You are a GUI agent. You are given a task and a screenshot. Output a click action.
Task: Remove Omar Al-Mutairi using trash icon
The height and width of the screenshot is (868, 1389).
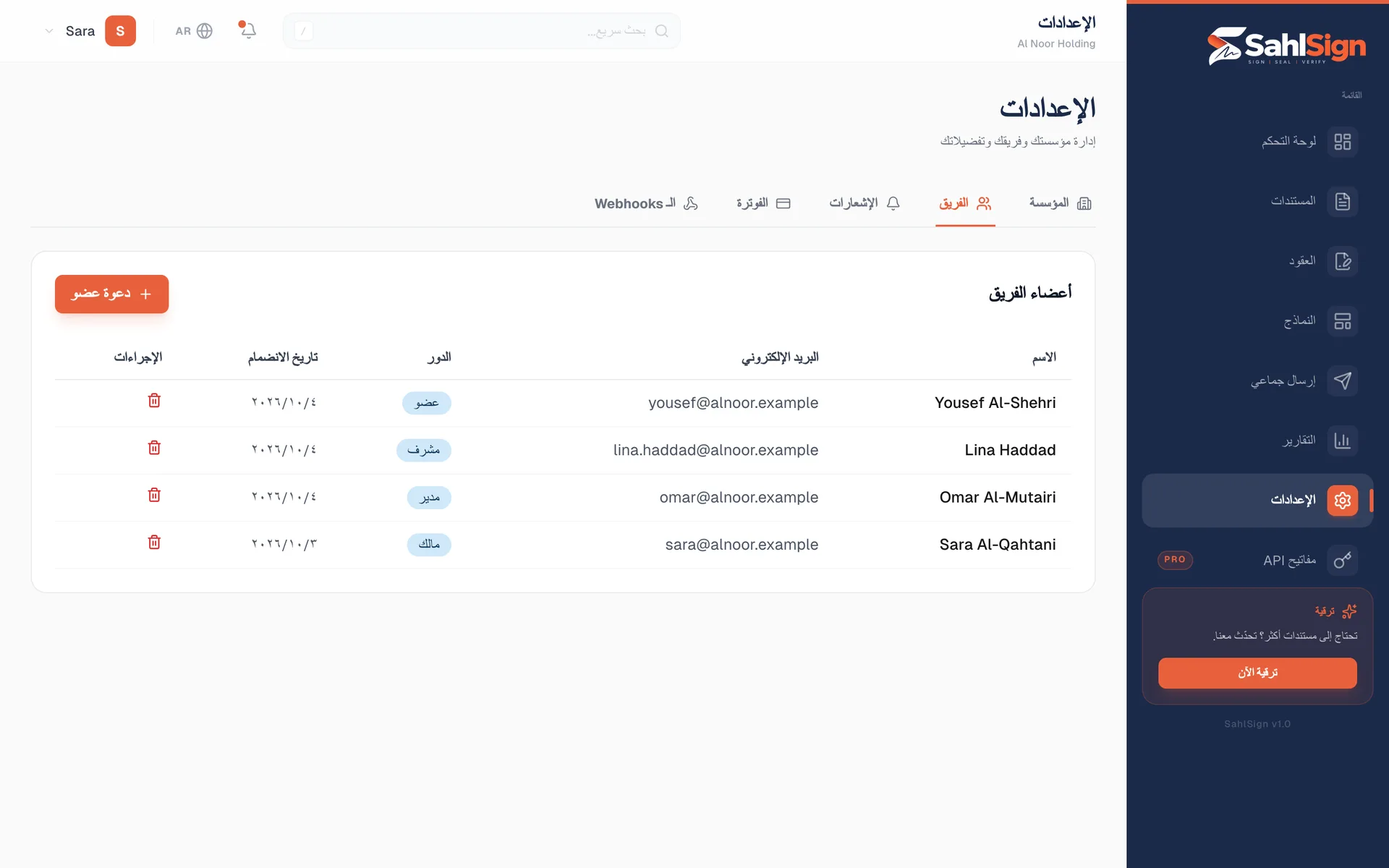154,495
